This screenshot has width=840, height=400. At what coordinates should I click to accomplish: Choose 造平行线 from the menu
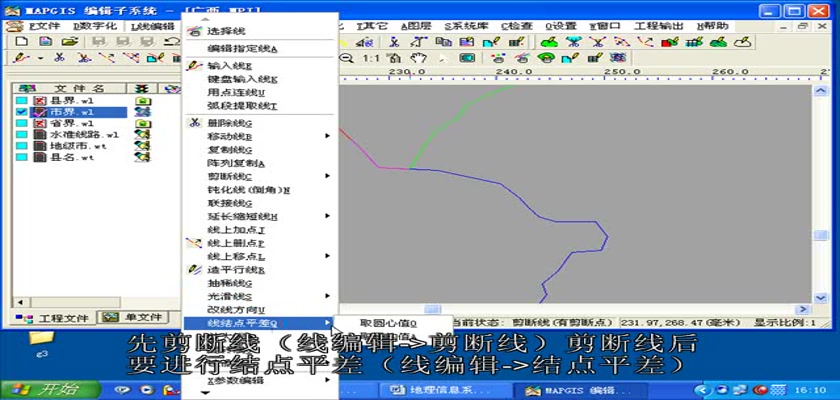(x=259, y=270)
